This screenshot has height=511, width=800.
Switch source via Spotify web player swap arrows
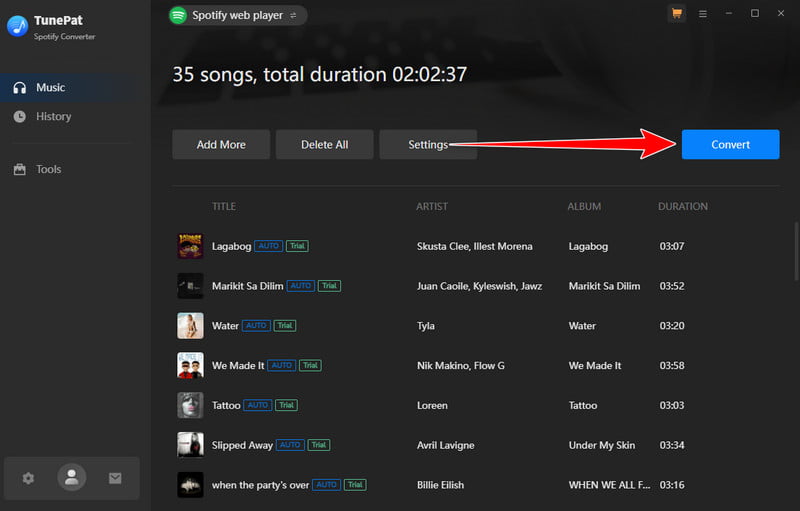[293, 16]
